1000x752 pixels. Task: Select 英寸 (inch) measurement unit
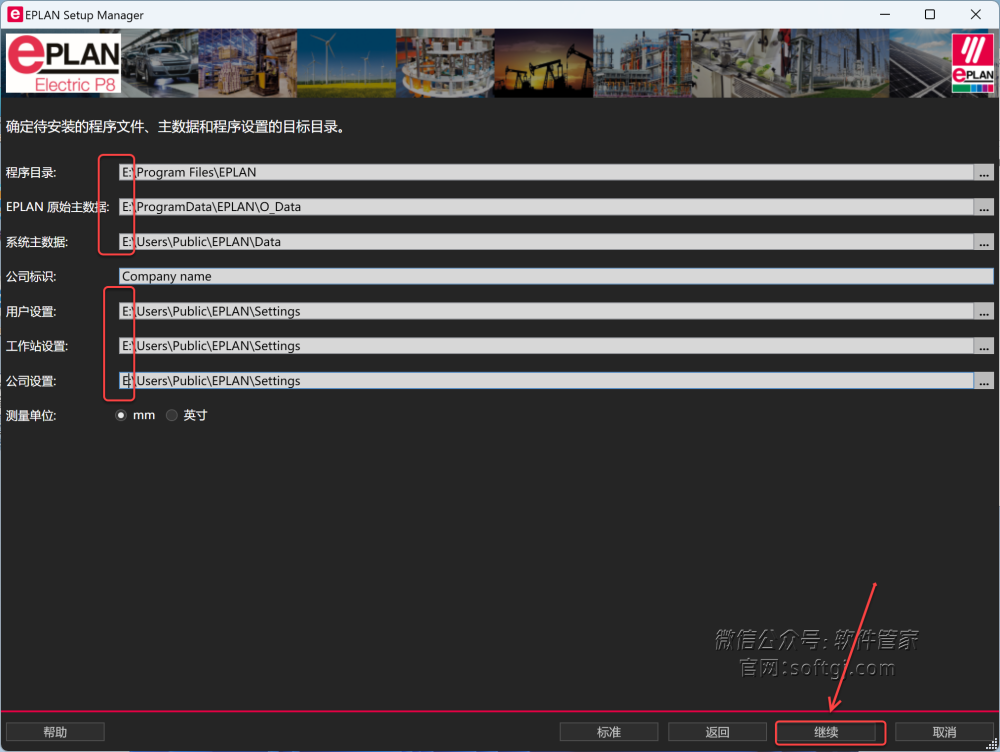click(172, 415)
